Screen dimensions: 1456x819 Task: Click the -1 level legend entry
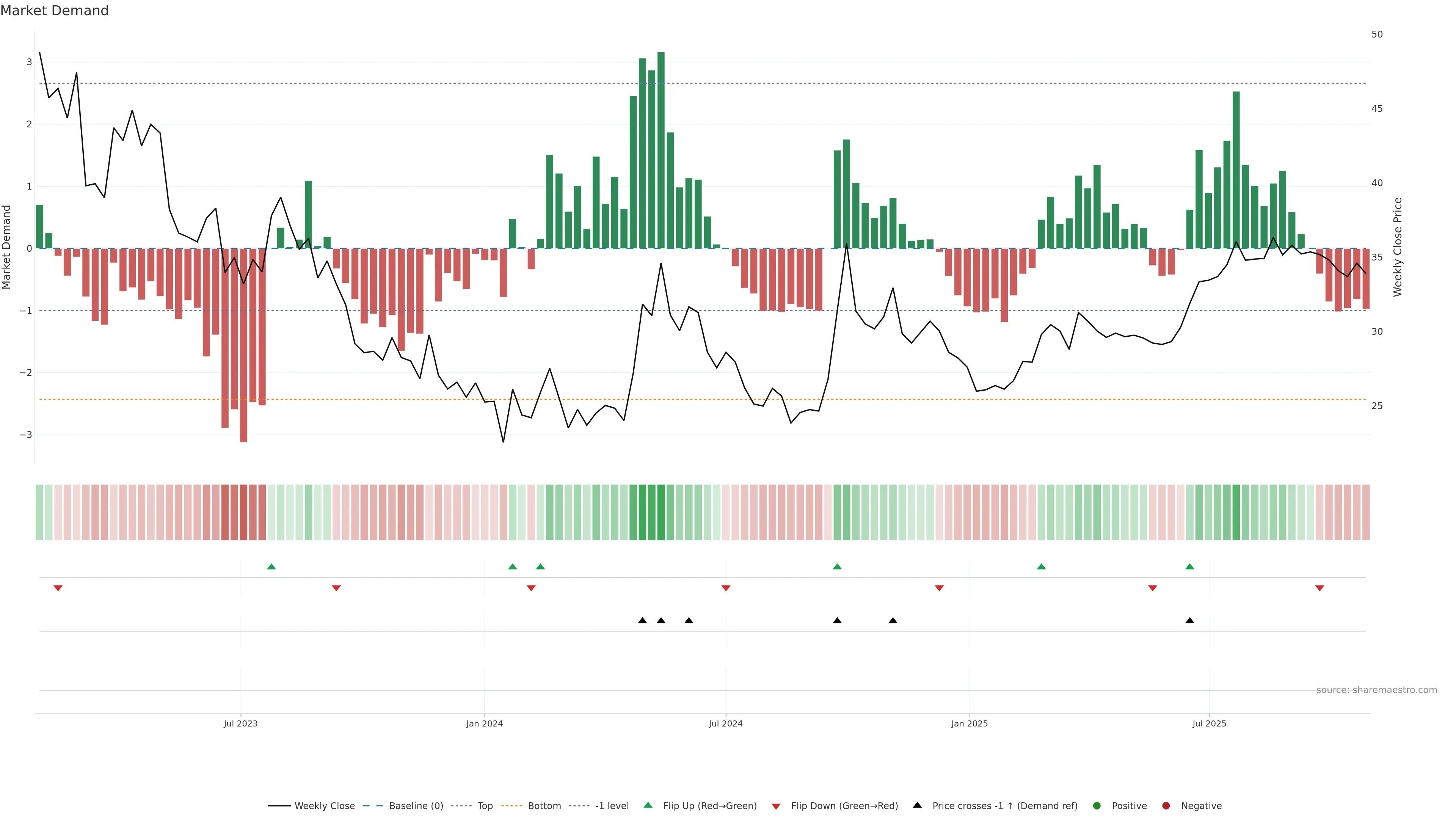612,805
